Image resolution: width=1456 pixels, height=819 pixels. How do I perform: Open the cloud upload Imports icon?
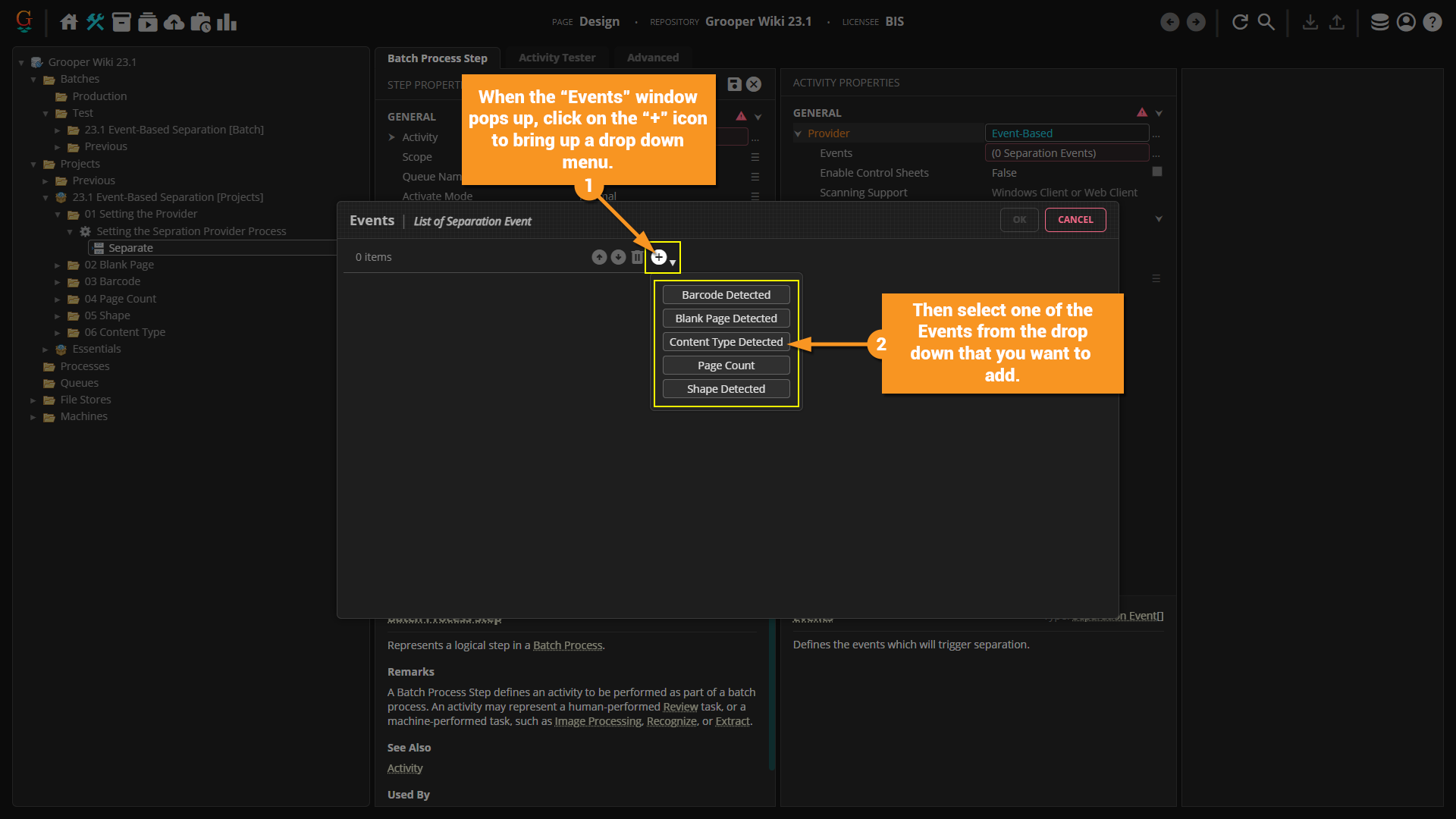(x=174, y=22)
